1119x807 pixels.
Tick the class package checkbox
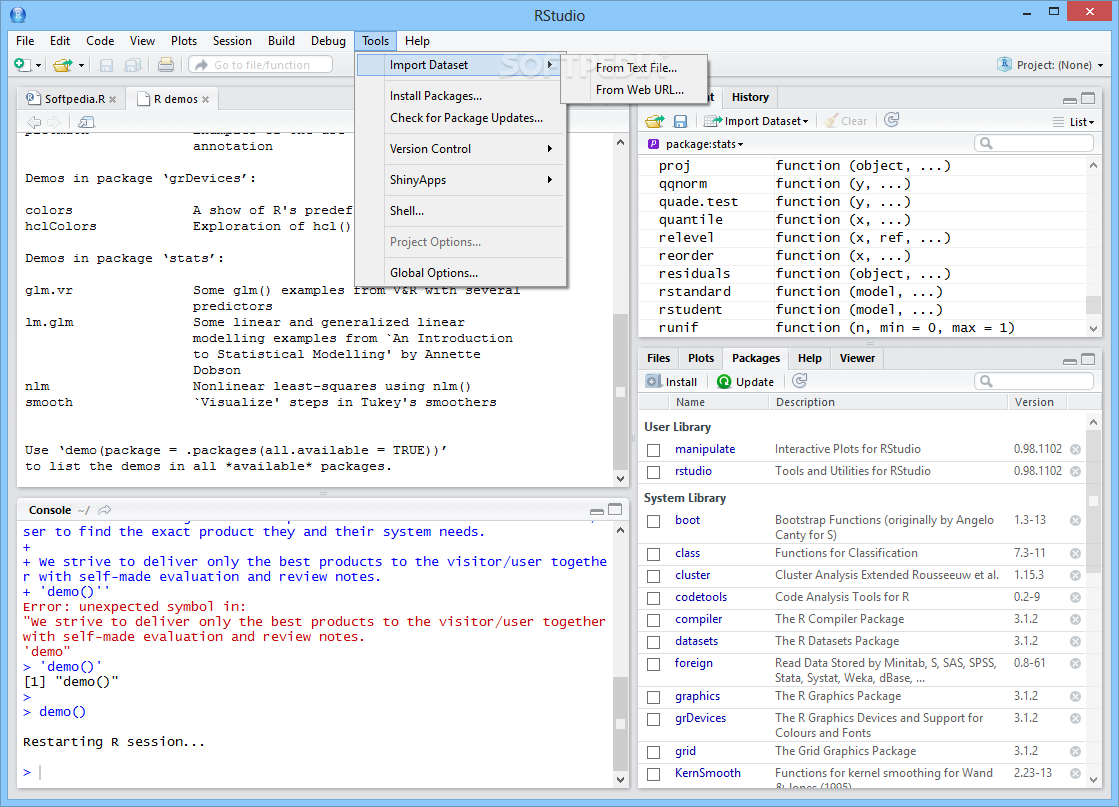654,554
